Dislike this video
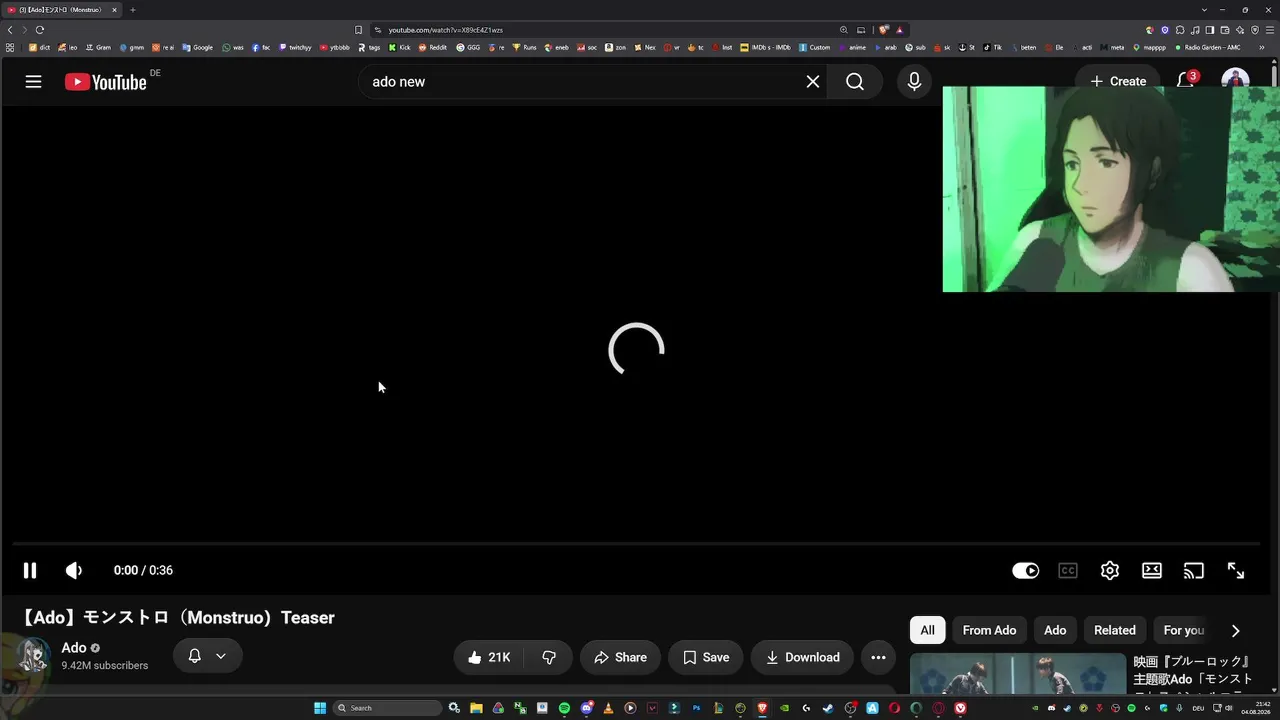The image size is (1280, 720). [549, 657]
